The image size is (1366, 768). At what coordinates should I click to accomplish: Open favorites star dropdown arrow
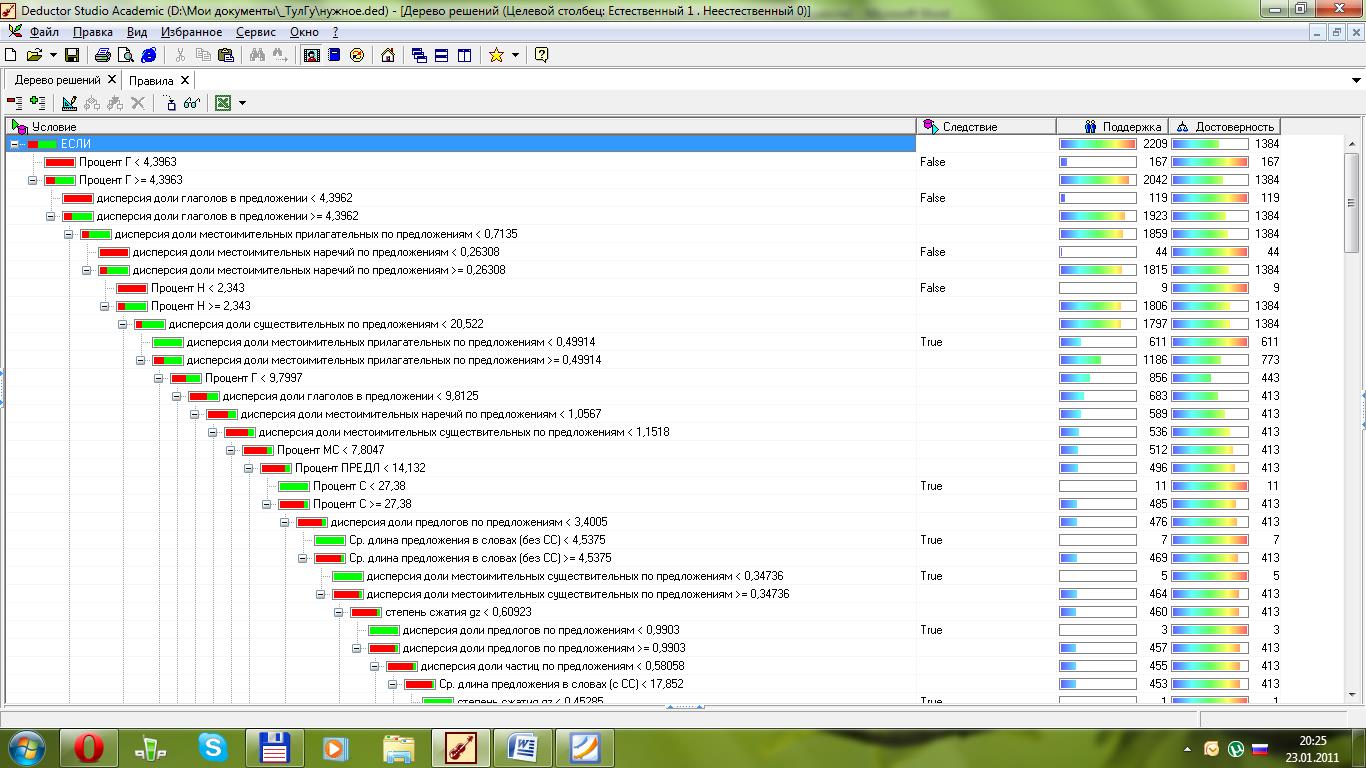(x=515, y=55)
